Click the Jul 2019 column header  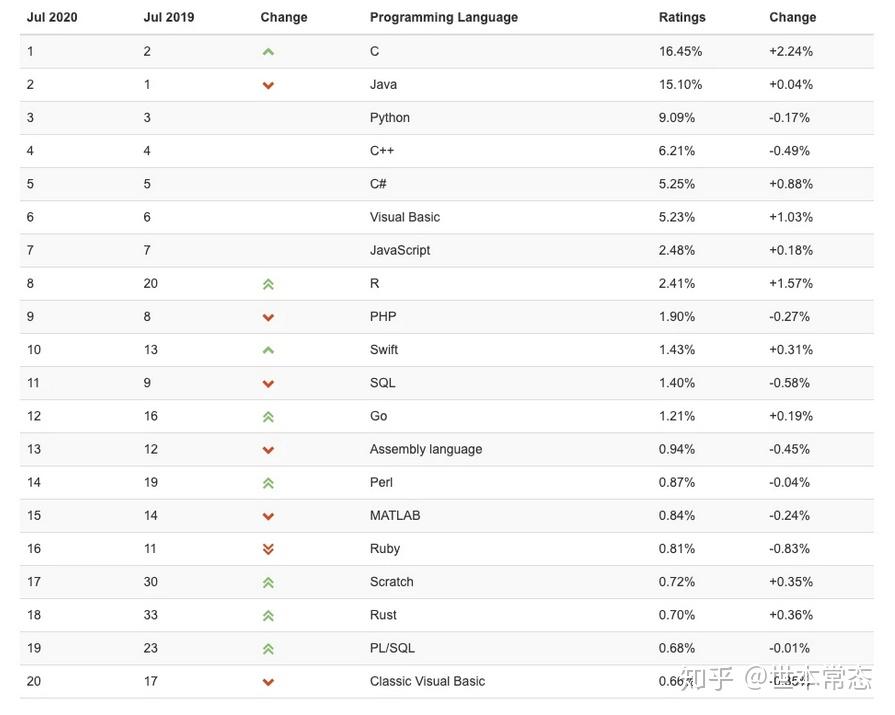click(169, 17)
